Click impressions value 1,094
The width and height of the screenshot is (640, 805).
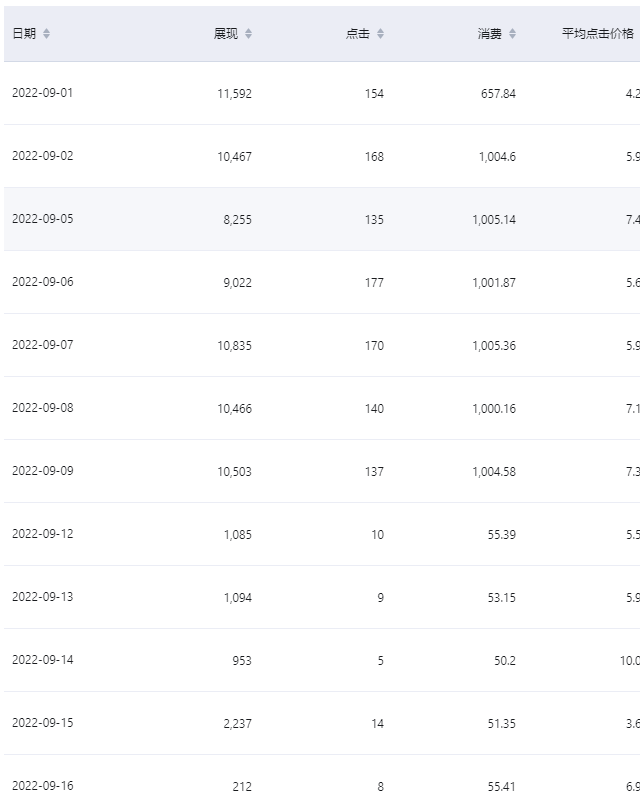[x=238, y=598]
